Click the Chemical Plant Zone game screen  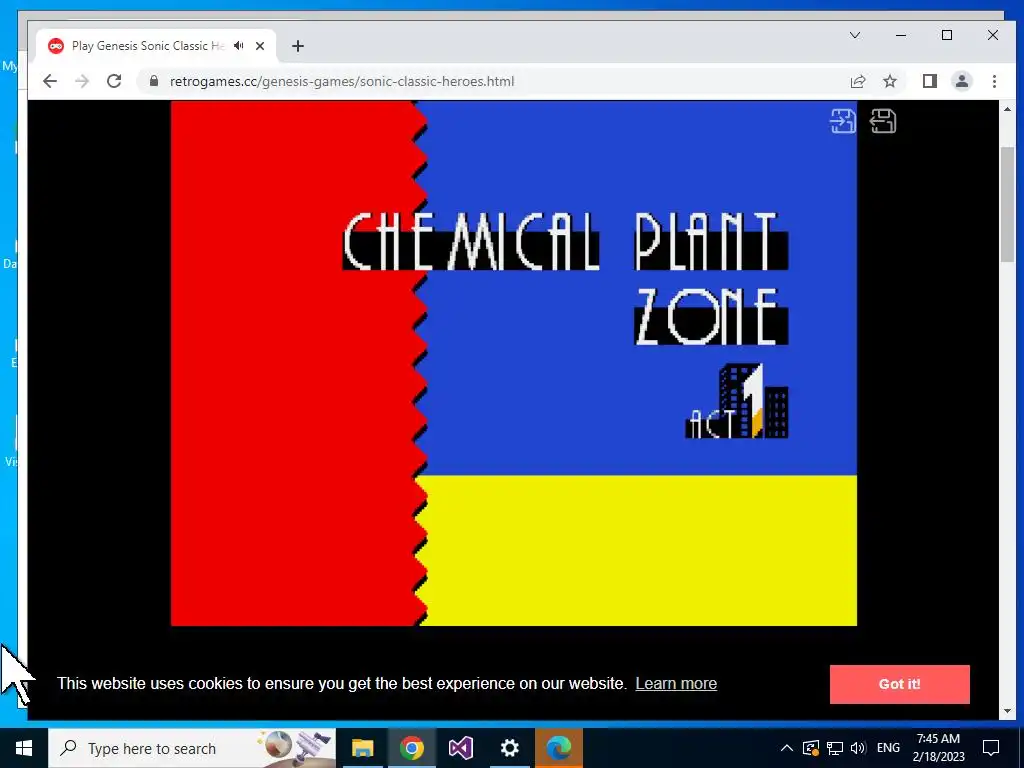[x=513, y=363]
